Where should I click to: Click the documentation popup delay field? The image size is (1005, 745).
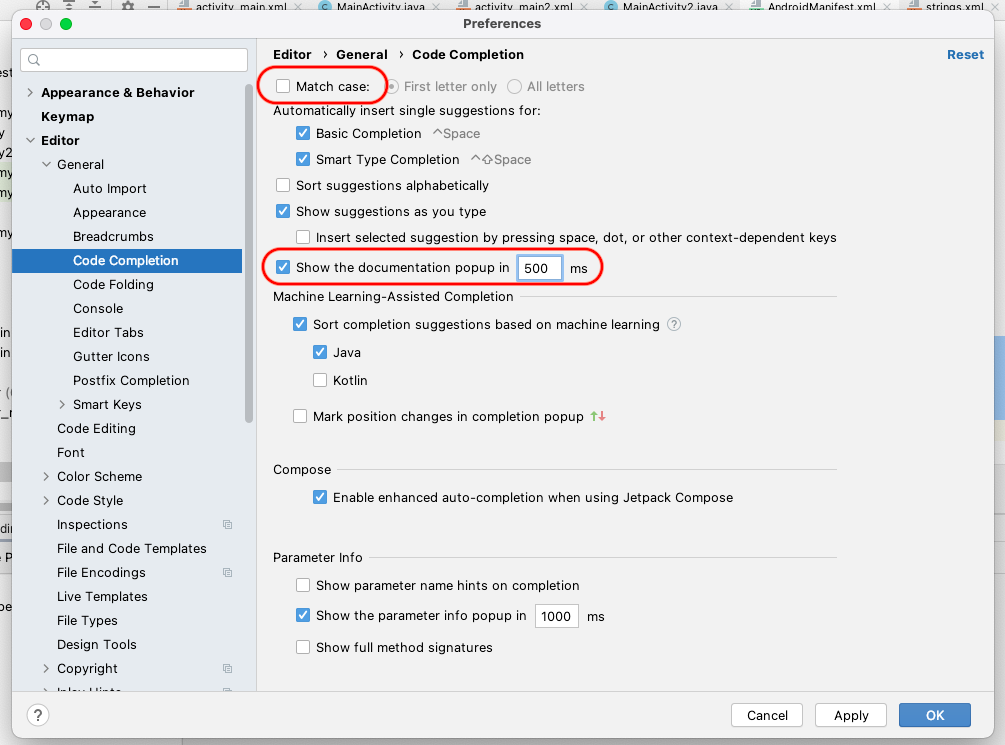(539, 268)
